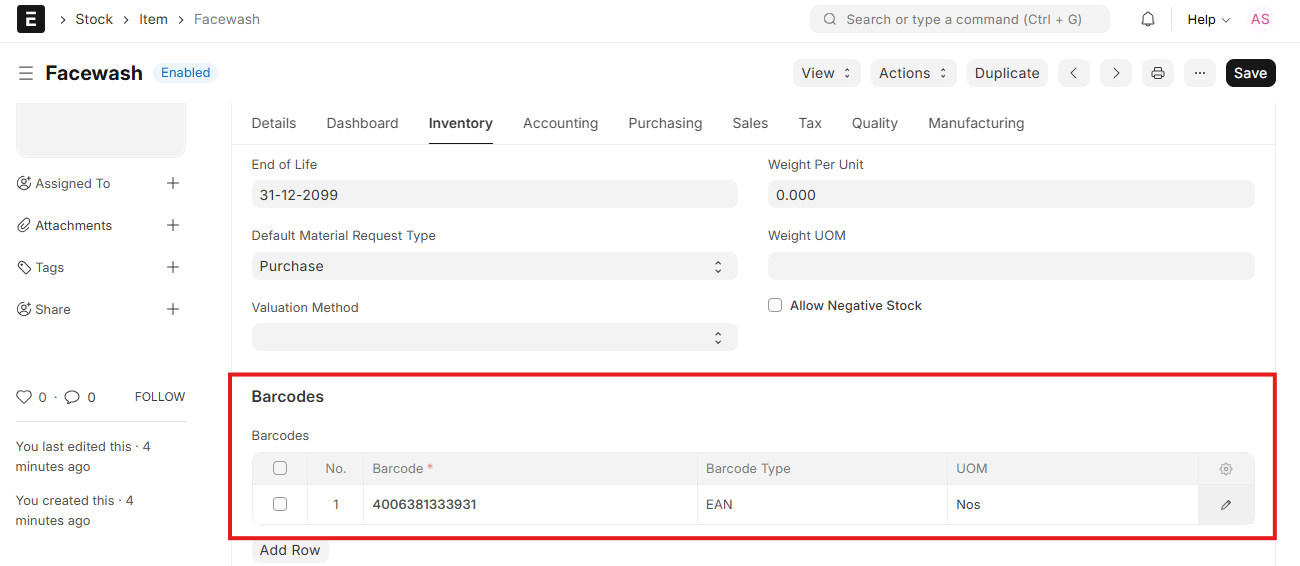Click the Facewash breadcrumb
The height and width of the screenshot is (566, 1300).
(x=227, y=19)
